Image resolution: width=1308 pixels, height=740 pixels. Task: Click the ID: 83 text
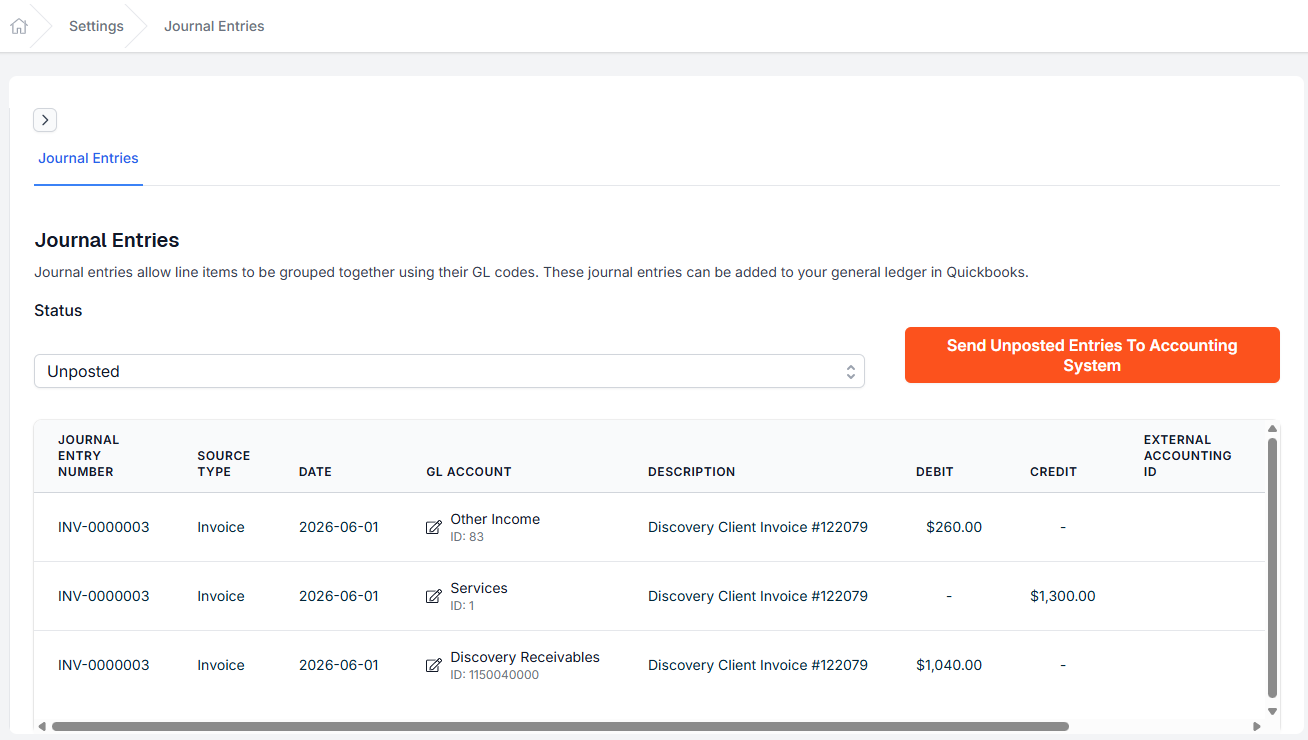coord(467,537)
